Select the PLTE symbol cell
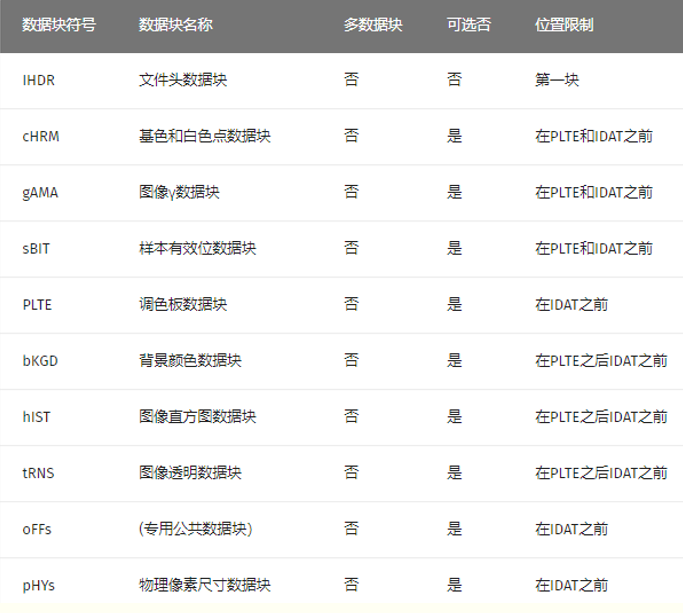 pyautogui.click(x=37, y=305)
